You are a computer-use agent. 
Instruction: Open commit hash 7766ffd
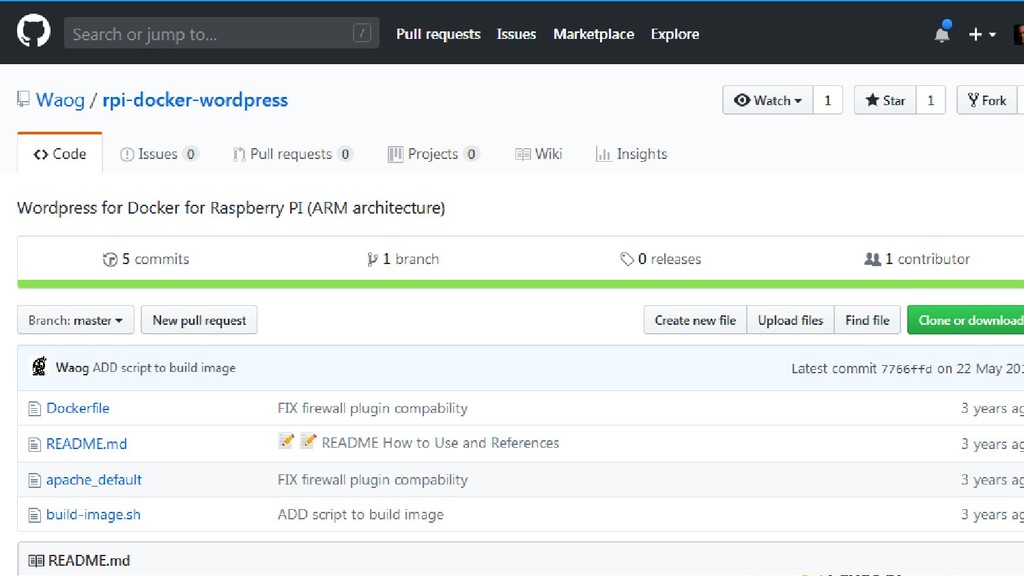(906, 369)
